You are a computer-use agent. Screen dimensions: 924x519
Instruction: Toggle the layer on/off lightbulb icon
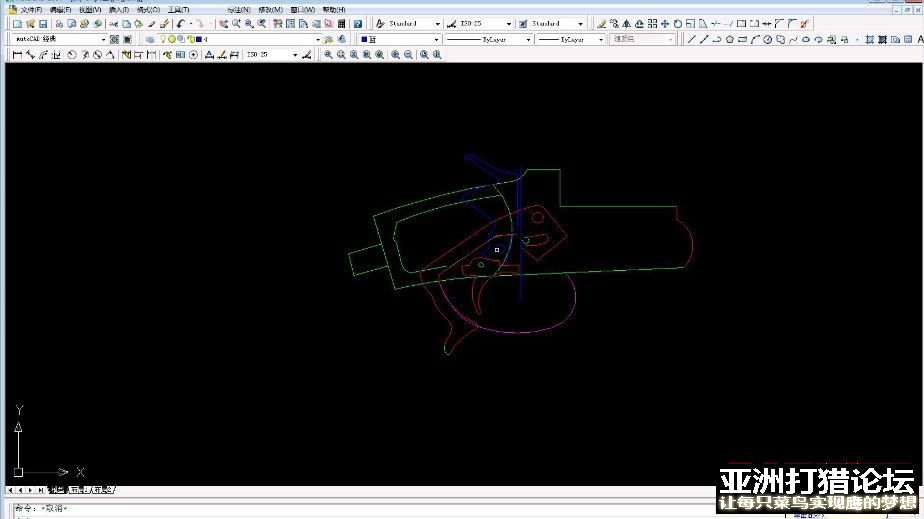163,39
